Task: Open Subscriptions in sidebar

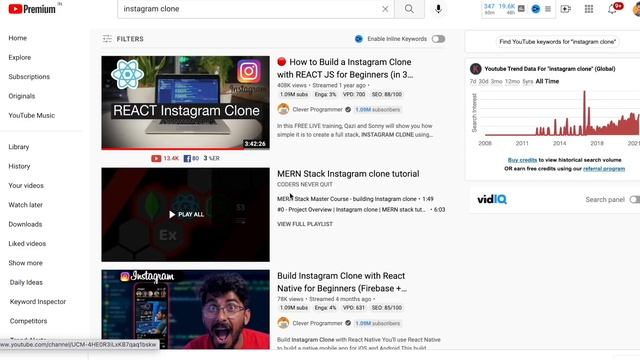Action: click(x=29, y=77)
